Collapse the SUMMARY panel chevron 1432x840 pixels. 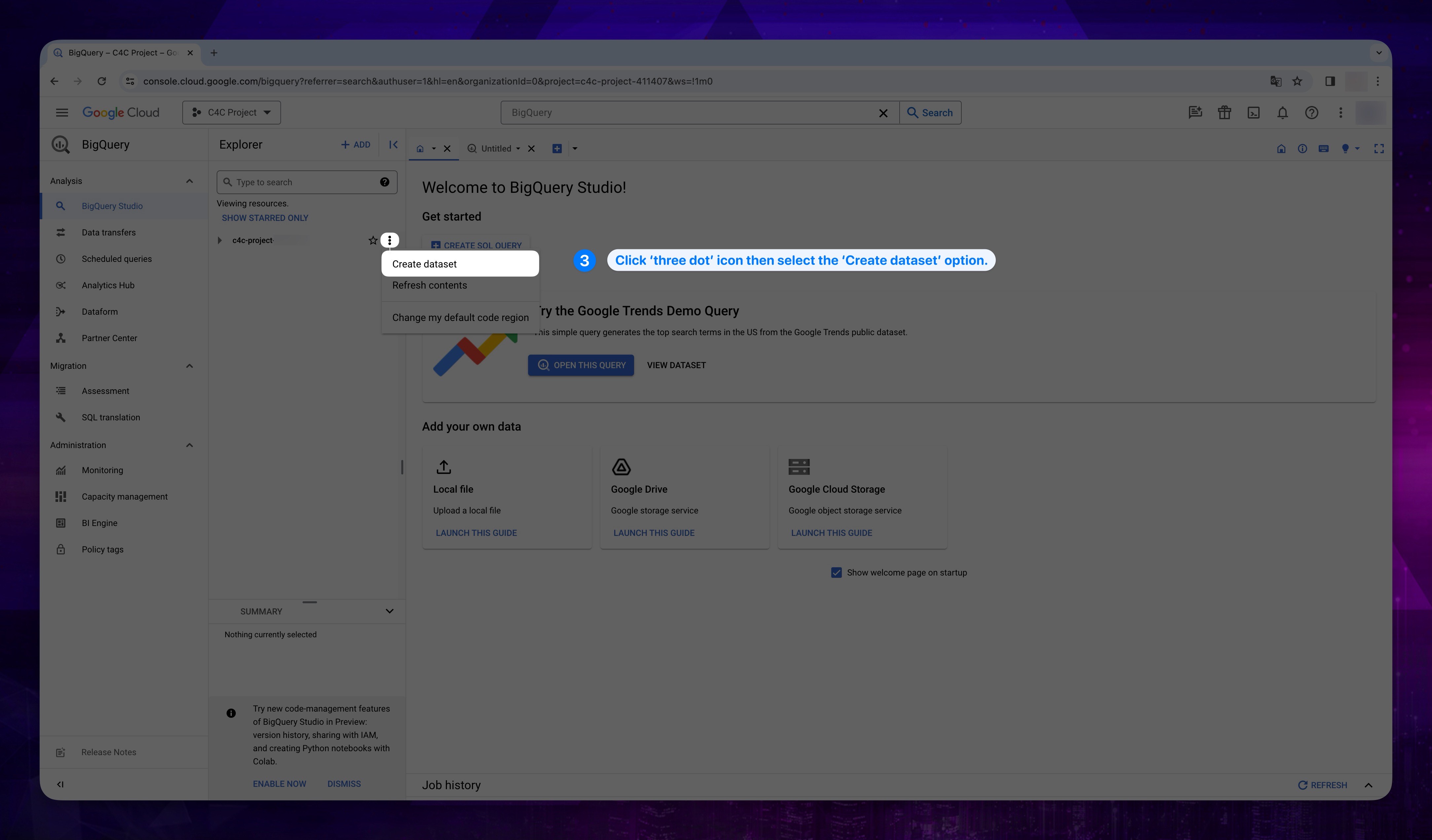pos(389,611)
